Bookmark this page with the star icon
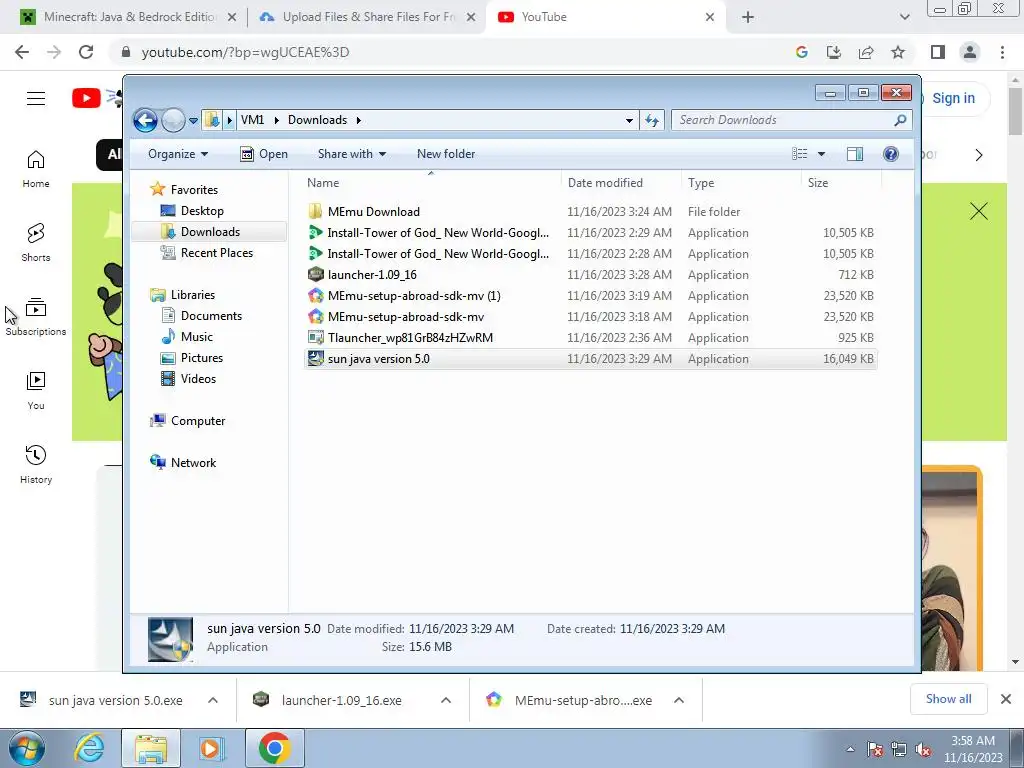The height and width of the screenshot is (768, 1024). (x=898, y=52)
